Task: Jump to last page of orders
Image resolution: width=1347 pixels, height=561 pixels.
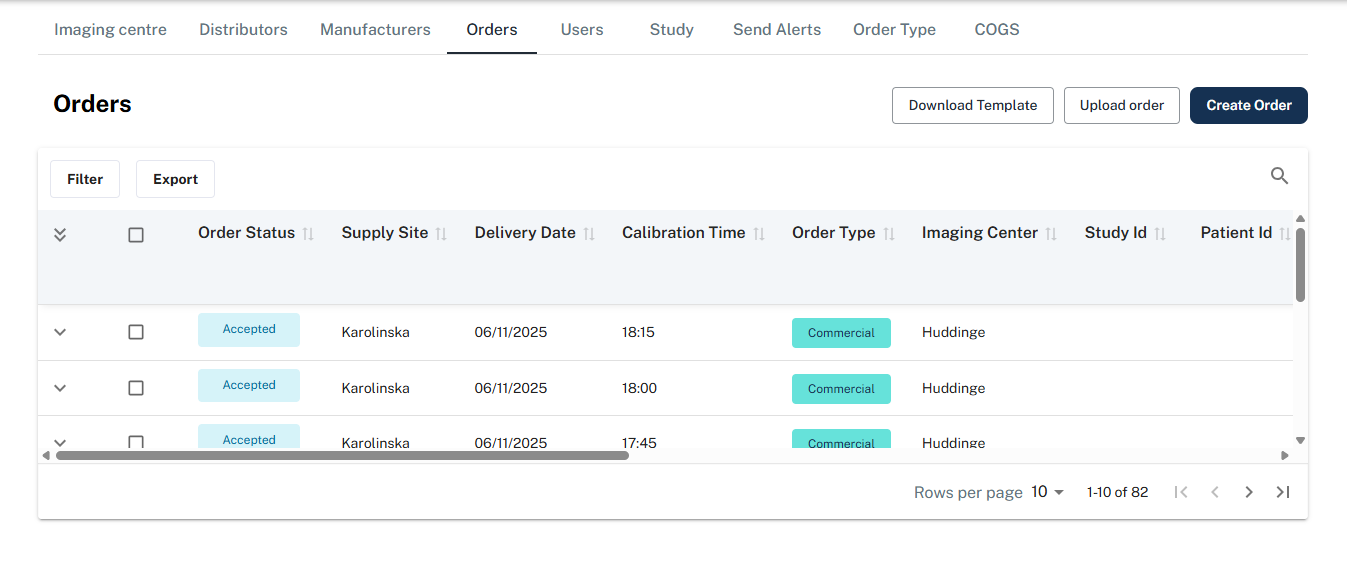Action: pyautogui.click(x=1283, y=492)
